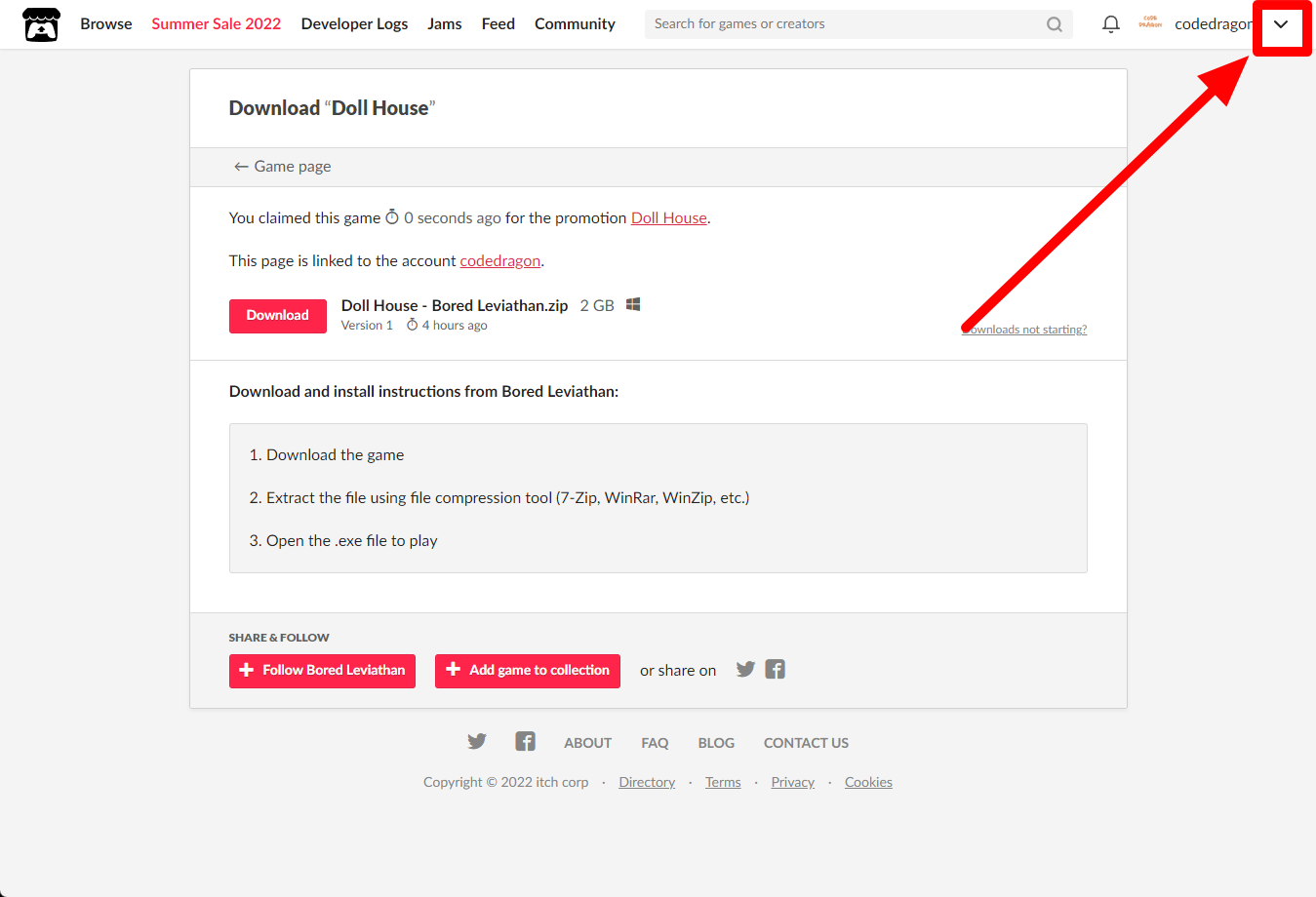
Task: Open the Jams section
Action: click(x=445, y=24)
